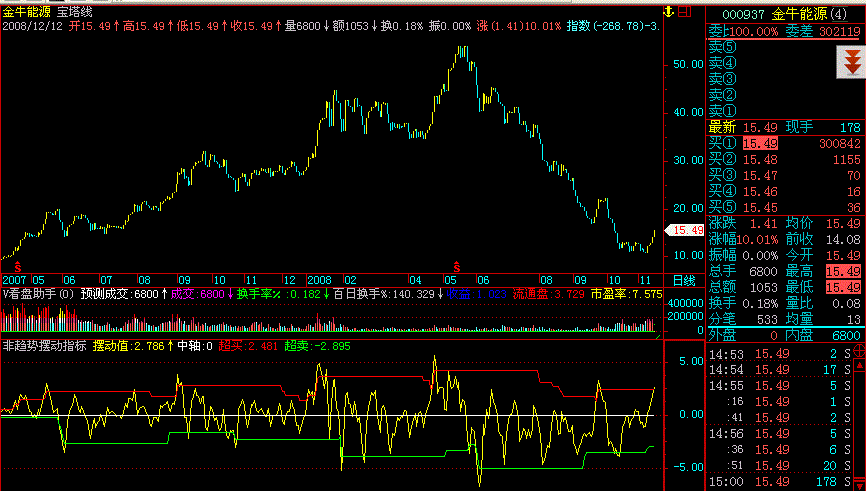Click the 量比 0.08 value
The image size is (866, 491).
pyautogui.click(x=847, y=304)
